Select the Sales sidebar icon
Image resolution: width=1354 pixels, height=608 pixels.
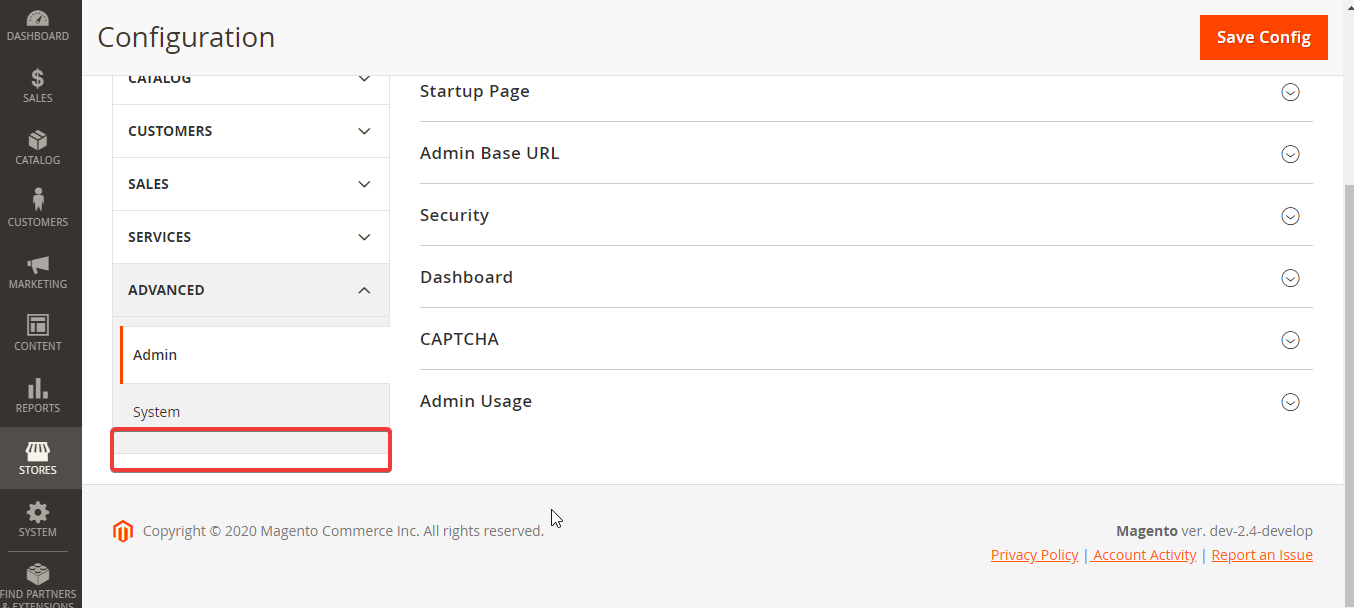coord(40,86)
